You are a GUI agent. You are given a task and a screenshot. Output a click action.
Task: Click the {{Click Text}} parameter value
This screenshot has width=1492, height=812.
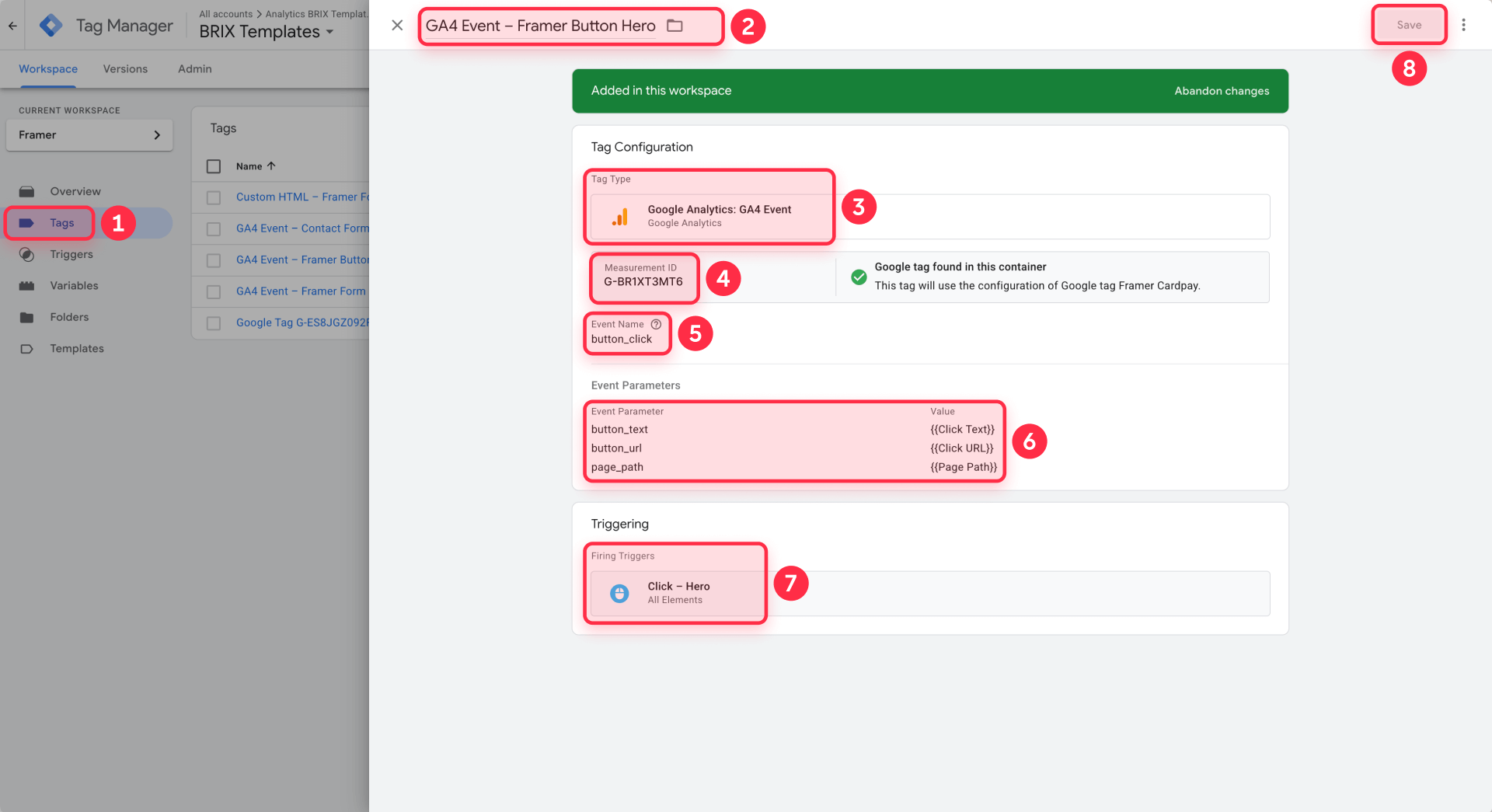pos(962,430)
